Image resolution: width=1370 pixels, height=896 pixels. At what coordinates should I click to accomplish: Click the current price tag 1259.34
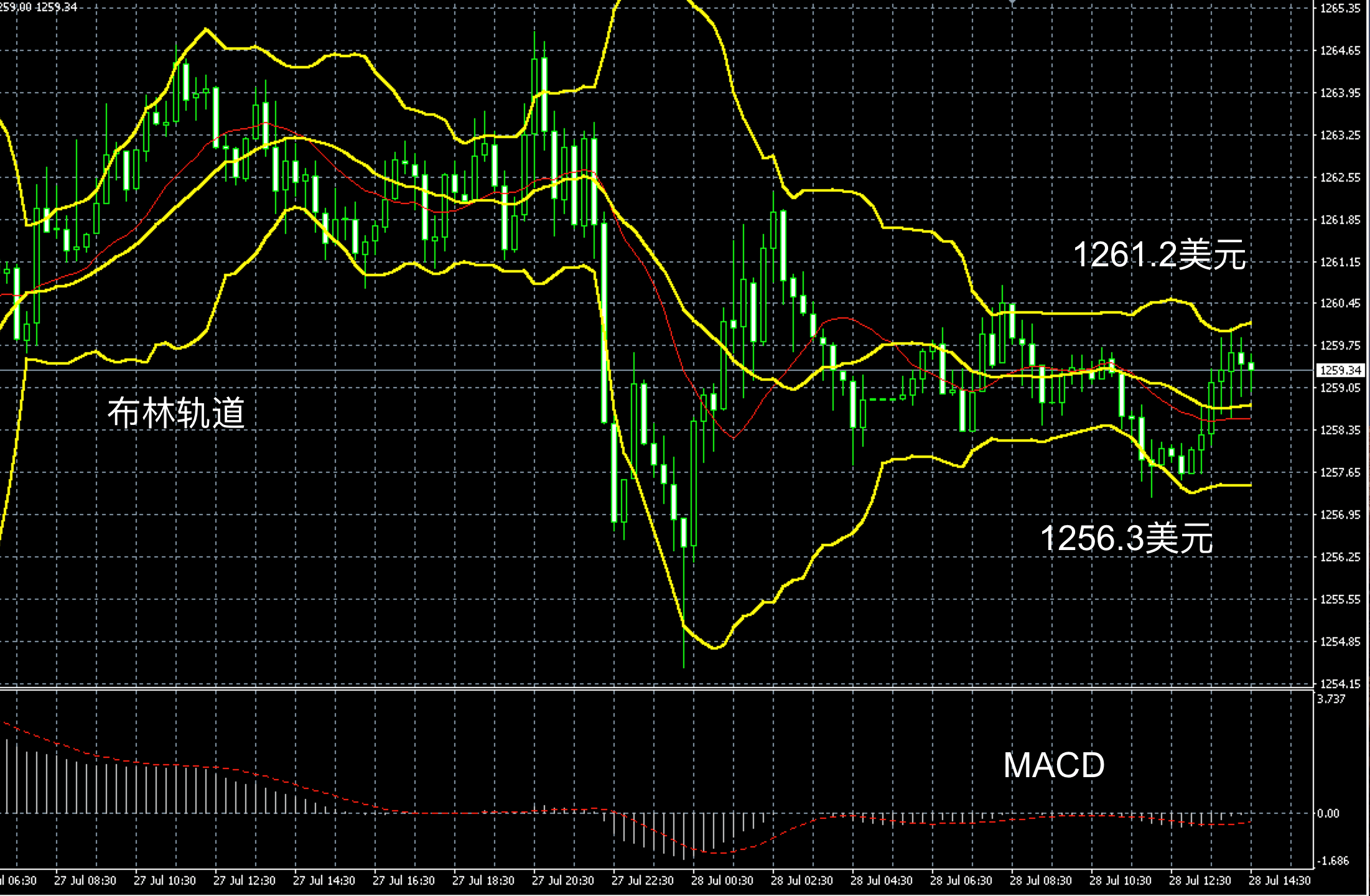[1340, 370]
